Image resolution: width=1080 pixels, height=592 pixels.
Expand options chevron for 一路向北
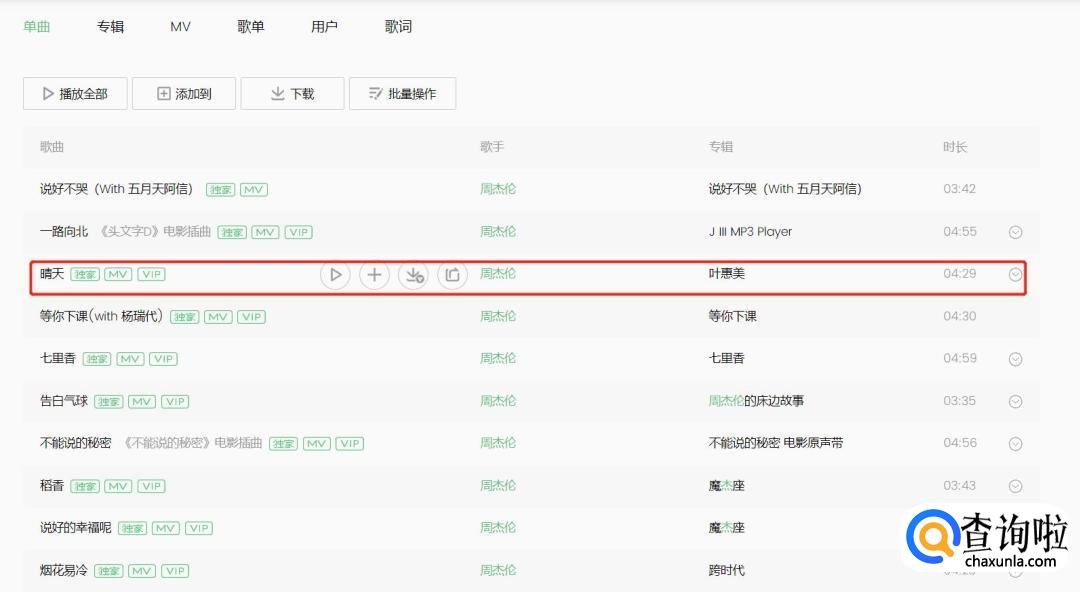[1015, 232]
